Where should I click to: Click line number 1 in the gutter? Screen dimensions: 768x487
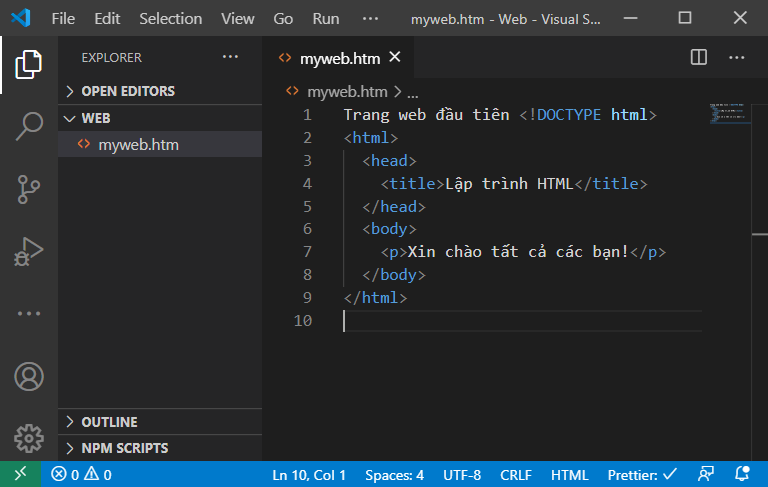(307, 115)
